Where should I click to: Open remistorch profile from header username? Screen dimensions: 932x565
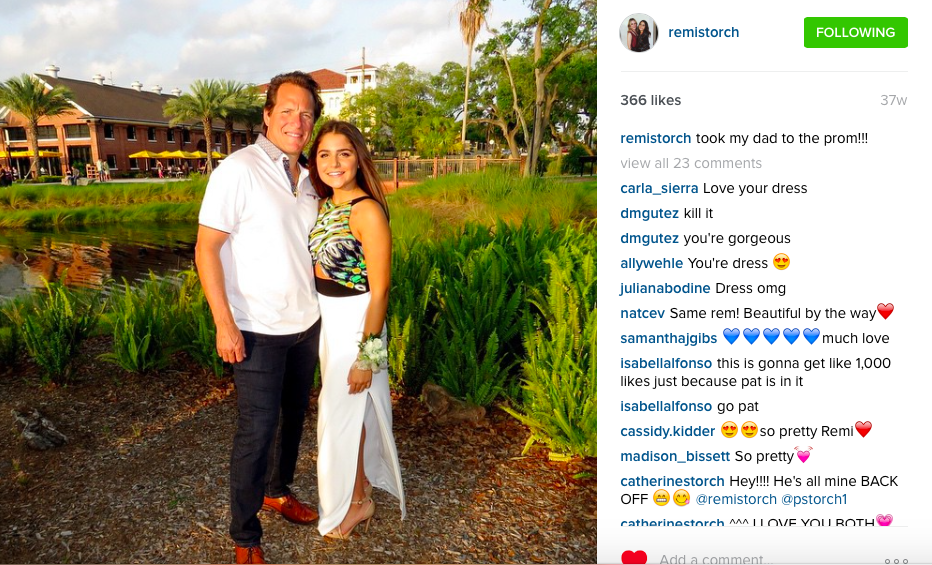click(x=703, y=32)
